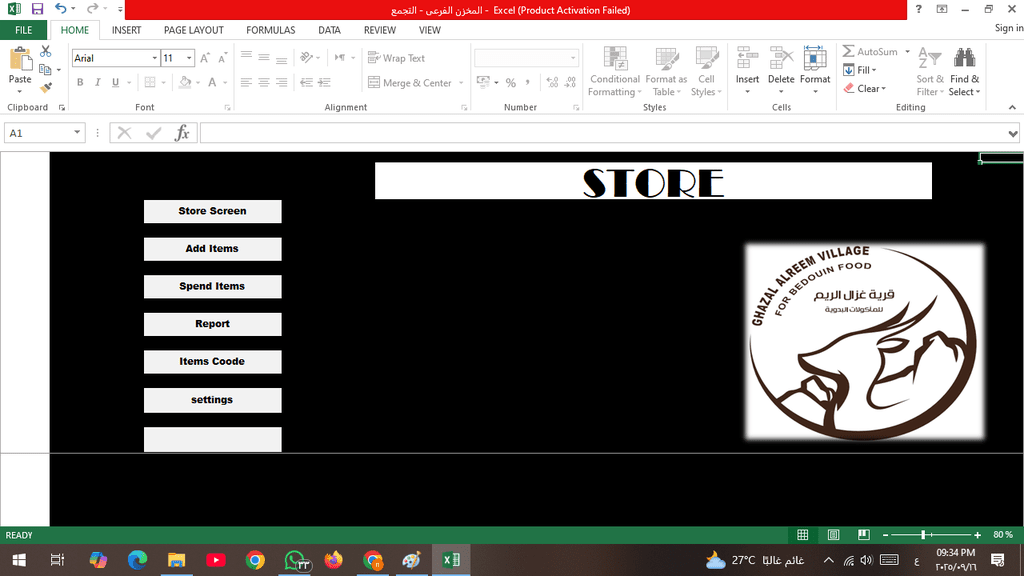Toggle Wrap Text
The image size is (1024, 576).
396,58
